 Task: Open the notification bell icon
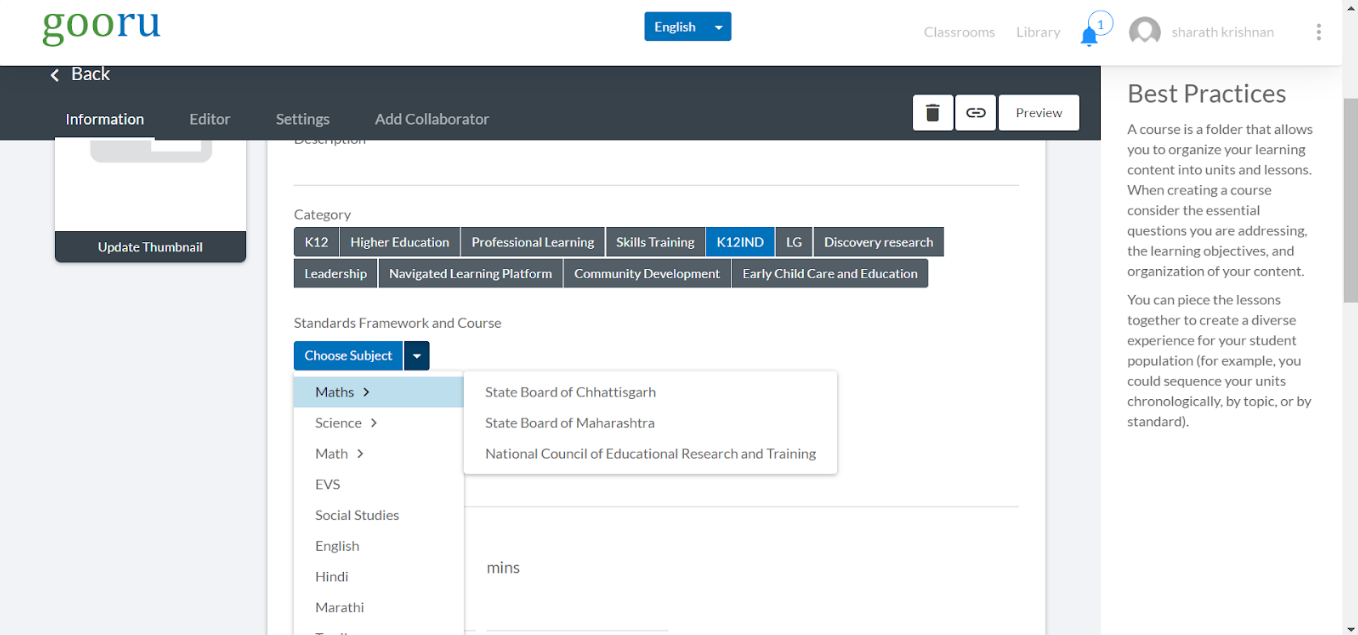tap(1089, 36)
